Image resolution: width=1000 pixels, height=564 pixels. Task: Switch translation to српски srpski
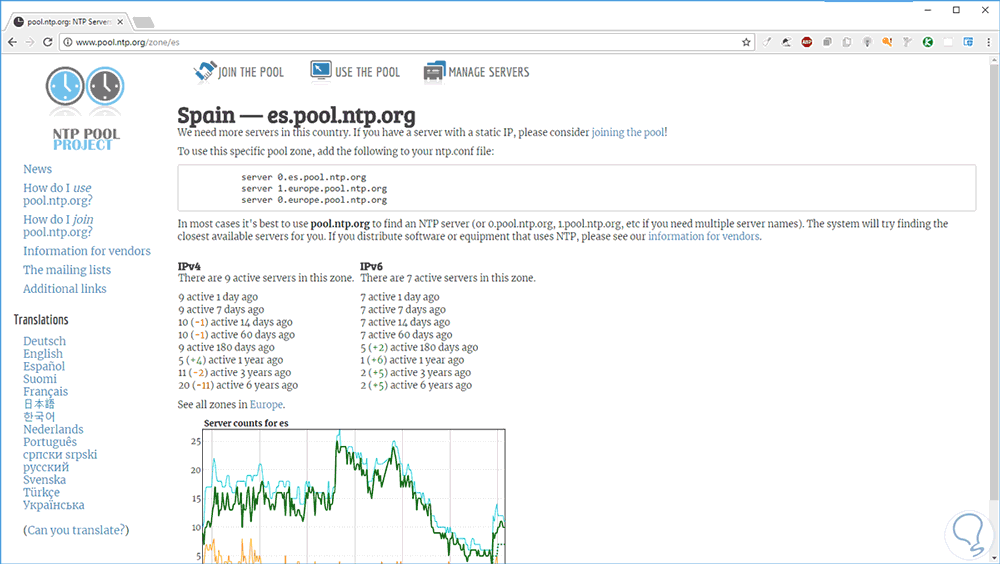tap(60, 454)
